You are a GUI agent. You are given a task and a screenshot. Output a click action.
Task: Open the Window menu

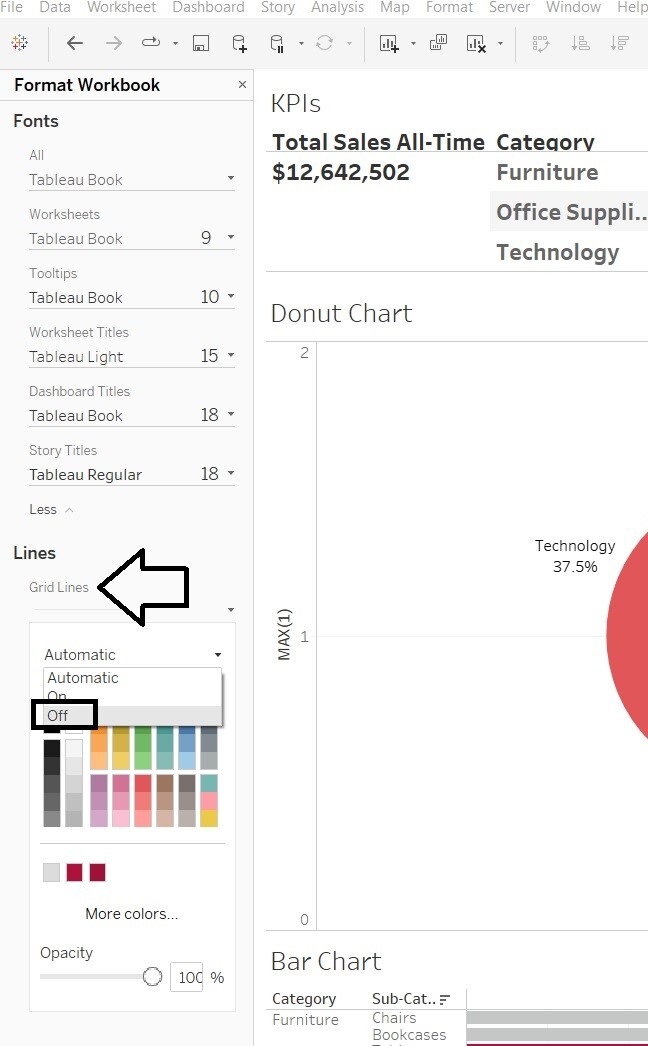573,7
